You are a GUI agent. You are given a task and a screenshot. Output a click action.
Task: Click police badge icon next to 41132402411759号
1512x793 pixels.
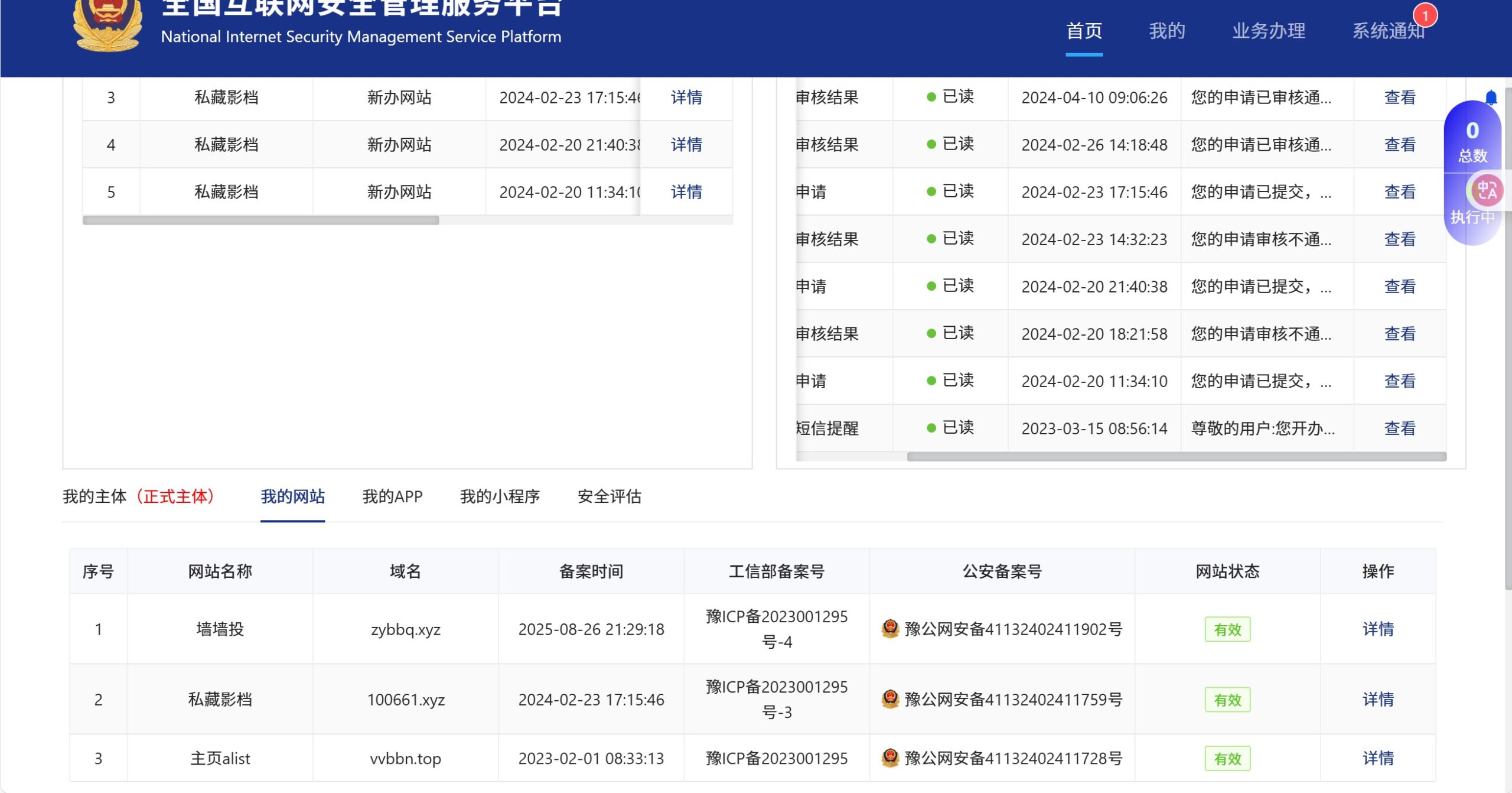pyautogui.click(x=890, y=699)
